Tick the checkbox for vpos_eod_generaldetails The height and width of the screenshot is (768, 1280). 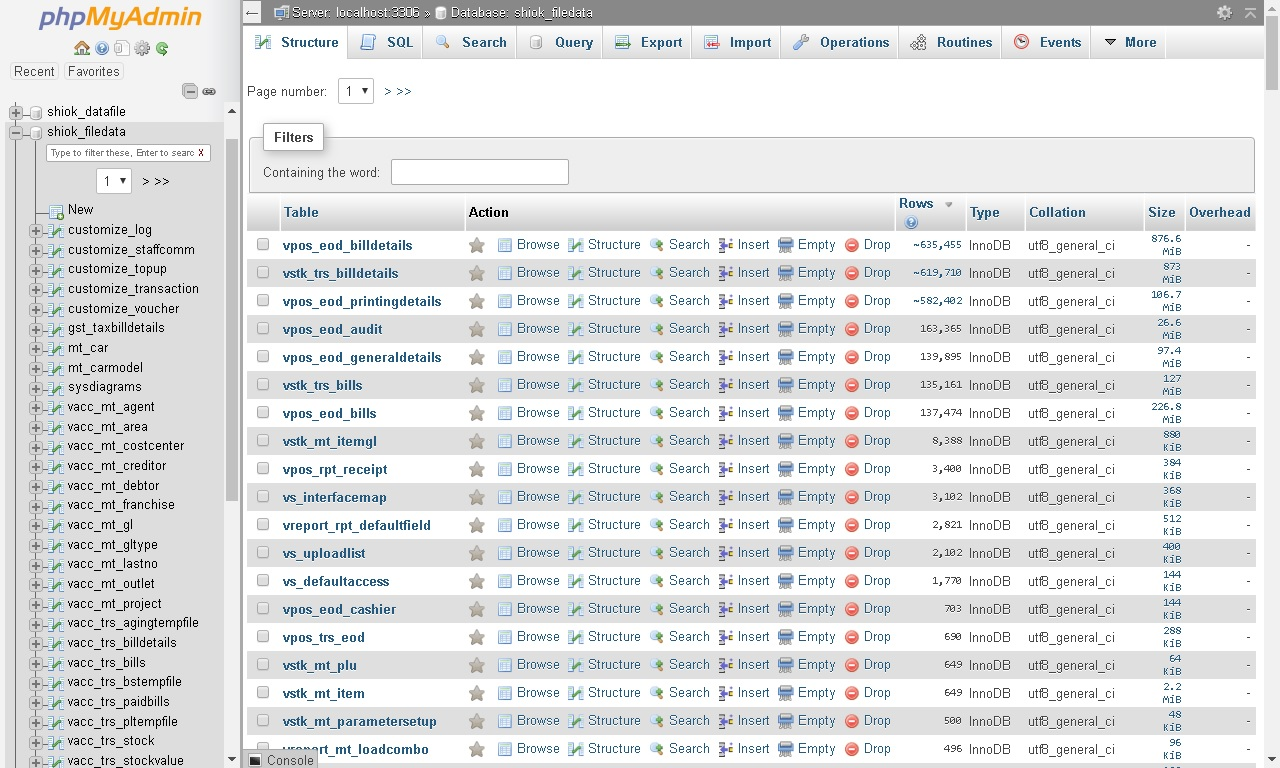click(x=263, y=356)
